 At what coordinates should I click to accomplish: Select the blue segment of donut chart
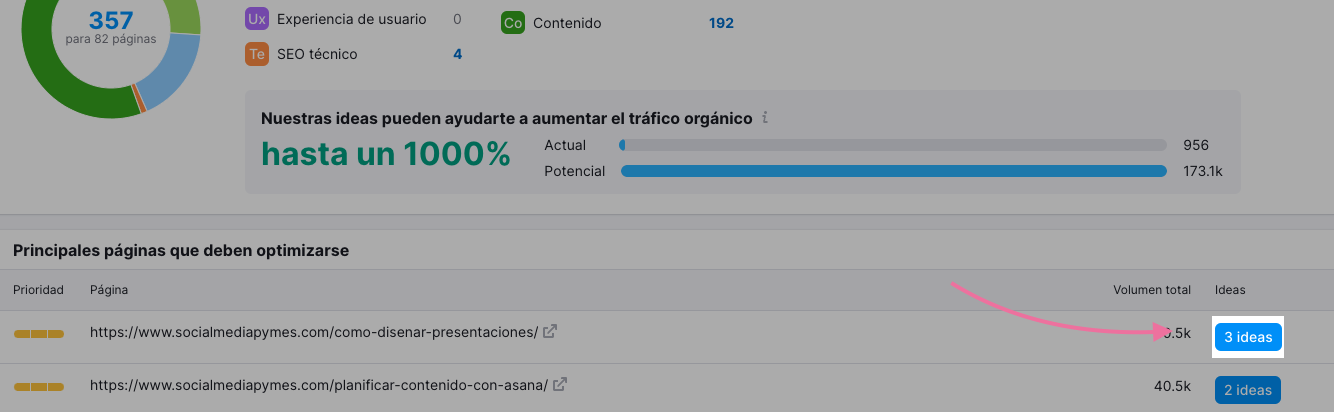pos(170,70)
